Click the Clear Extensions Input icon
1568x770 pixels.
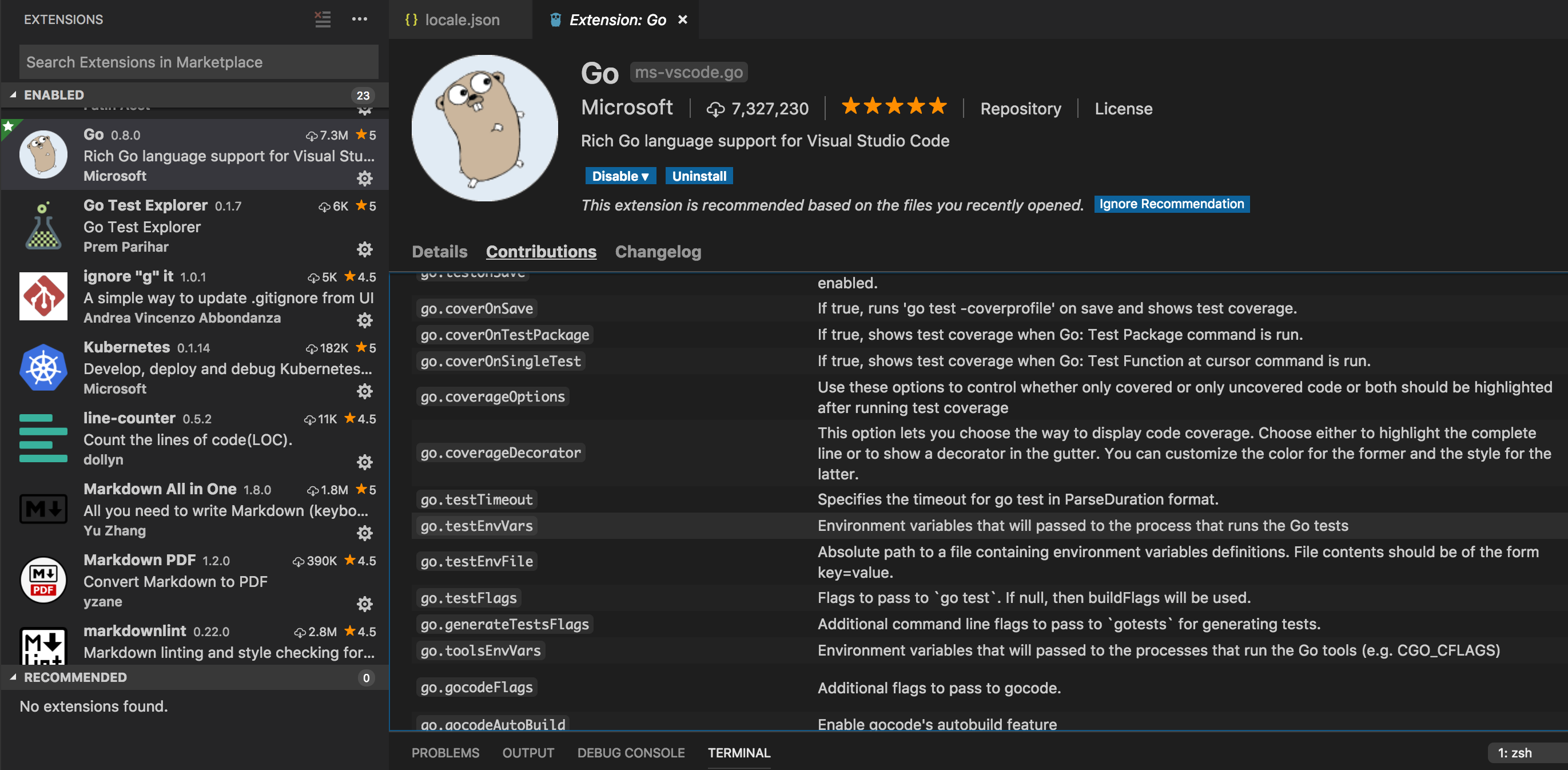[323, 19]
